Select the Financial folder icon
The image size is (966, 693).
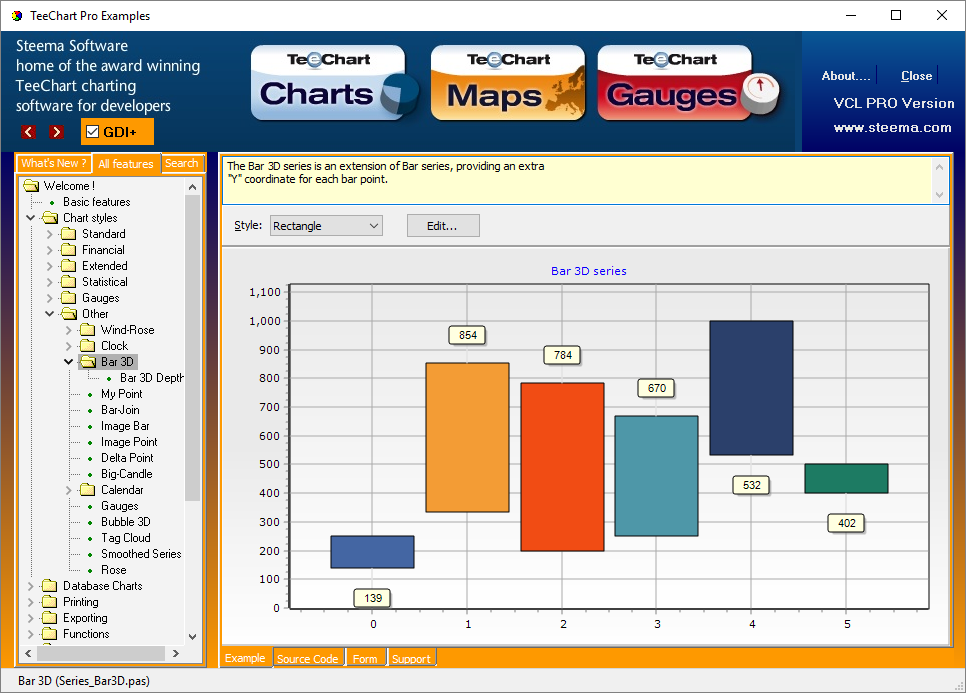[x=68, y=249]
